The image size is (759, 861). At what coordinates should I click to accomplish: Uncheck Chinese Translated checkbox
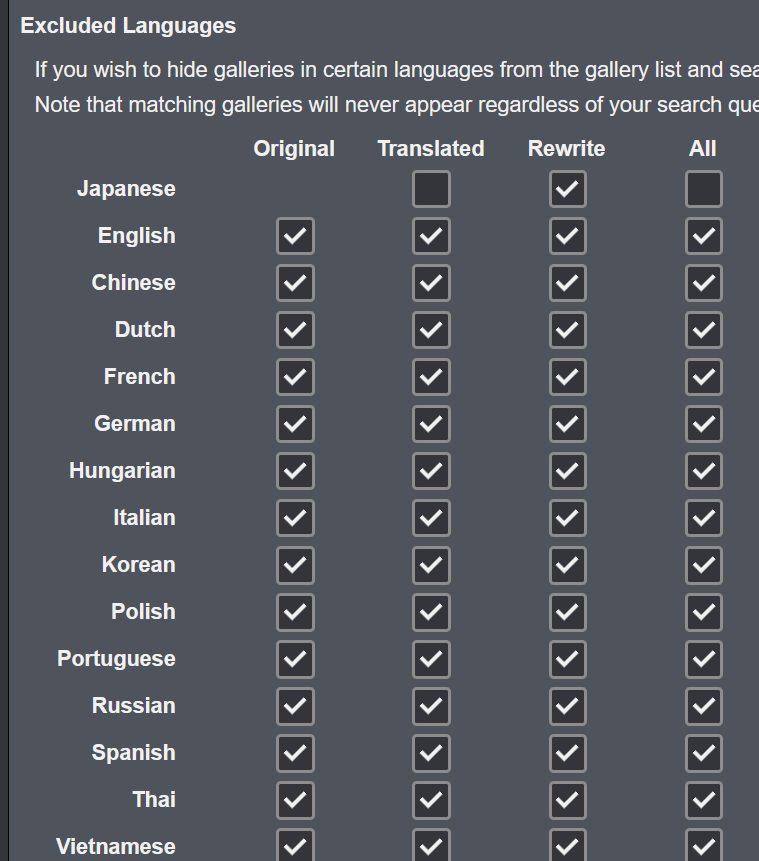click(x=431, y=283)
